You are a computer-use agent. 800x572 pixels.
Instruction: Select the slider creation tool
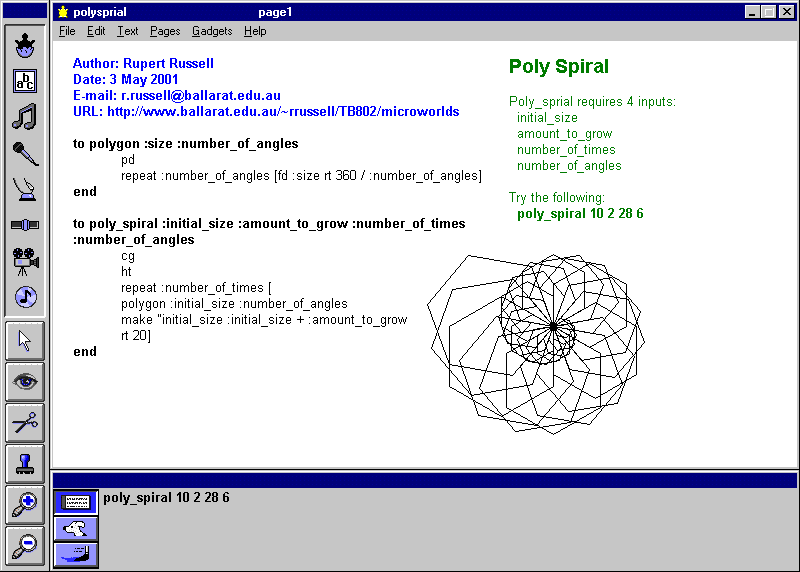point(24,225)
